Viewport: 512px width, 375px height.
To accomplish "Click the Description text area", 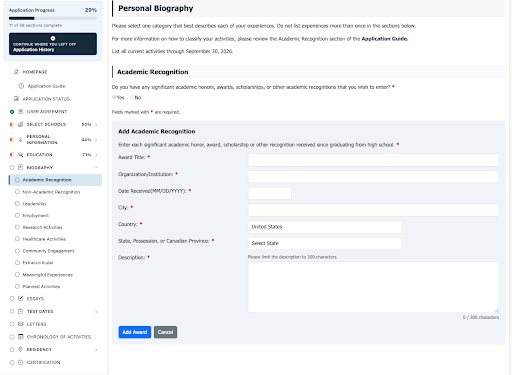I will tap(373, 287).
